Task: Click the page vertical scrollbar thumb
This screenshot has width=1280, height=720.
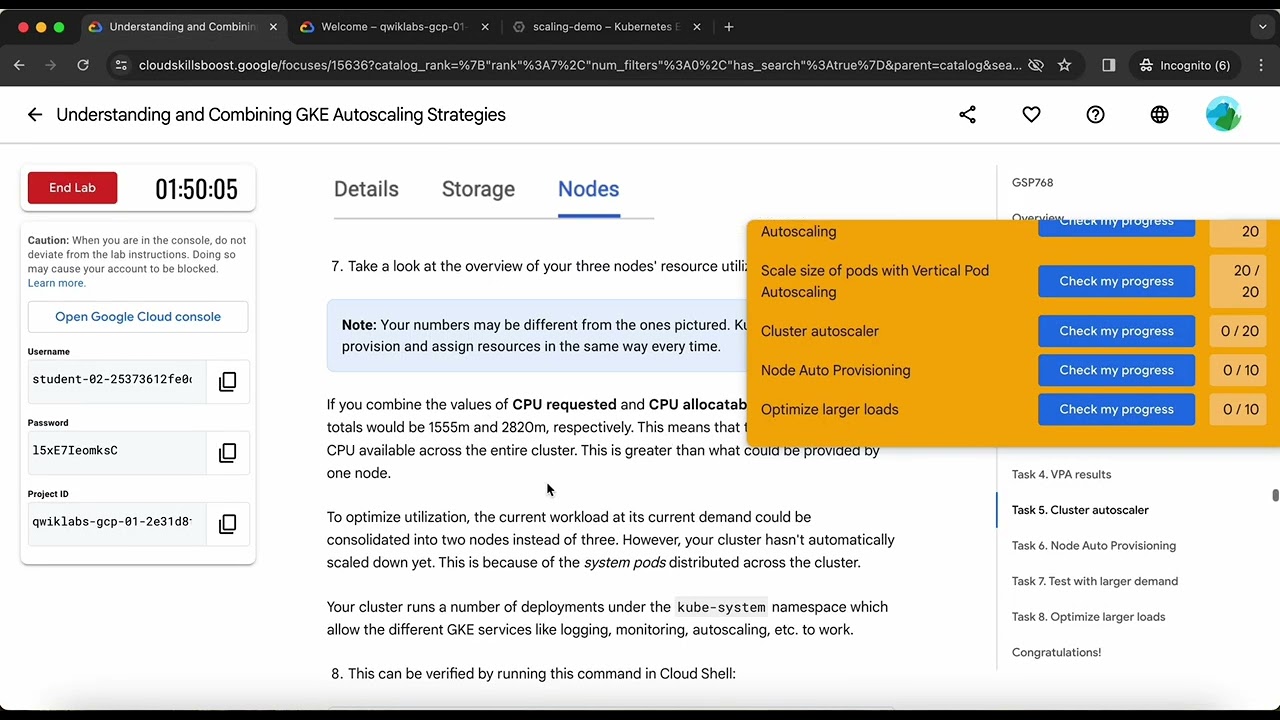Action: click(1275, 496)
